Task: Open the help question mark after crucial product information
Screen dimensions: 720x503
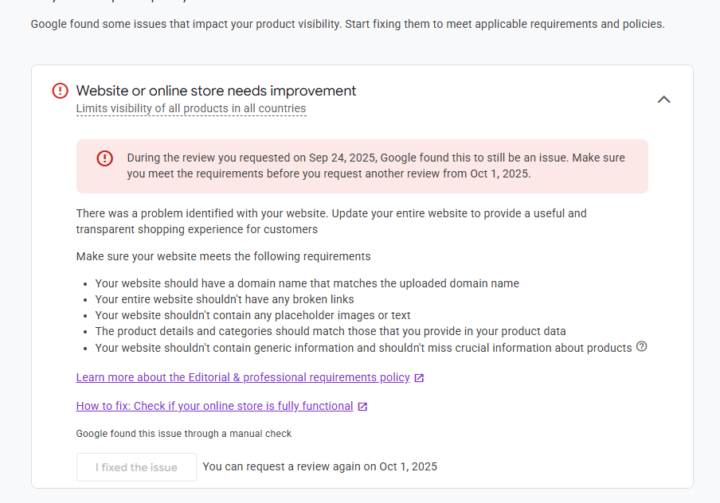Action: pos(642,347)
